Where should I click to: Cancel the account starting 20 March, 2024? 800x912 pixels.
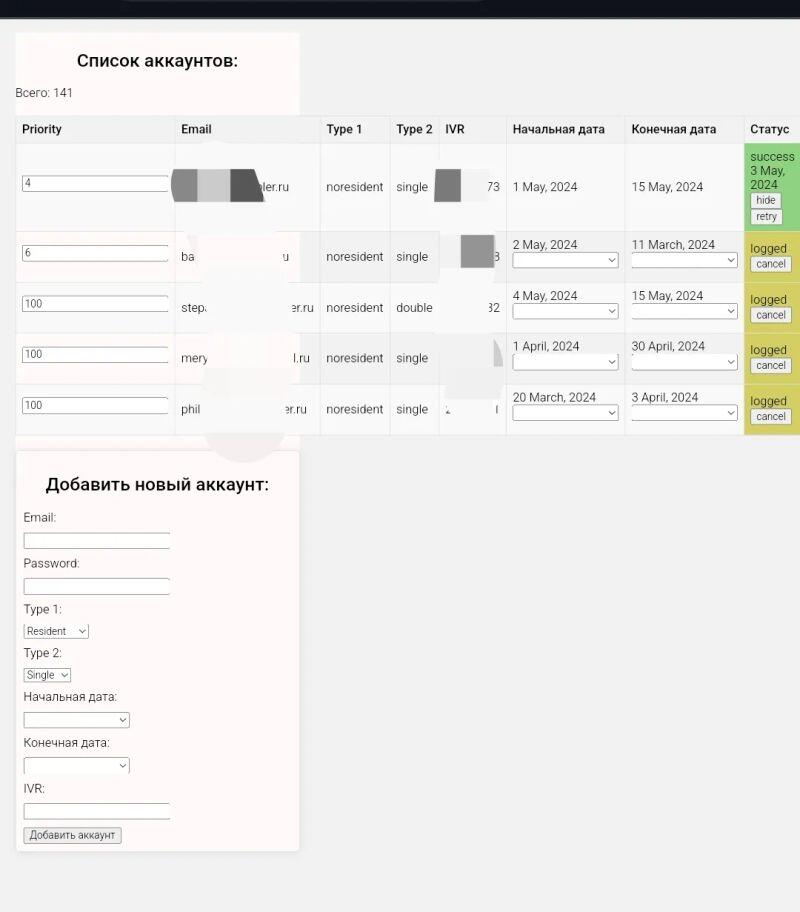point(770,416)
